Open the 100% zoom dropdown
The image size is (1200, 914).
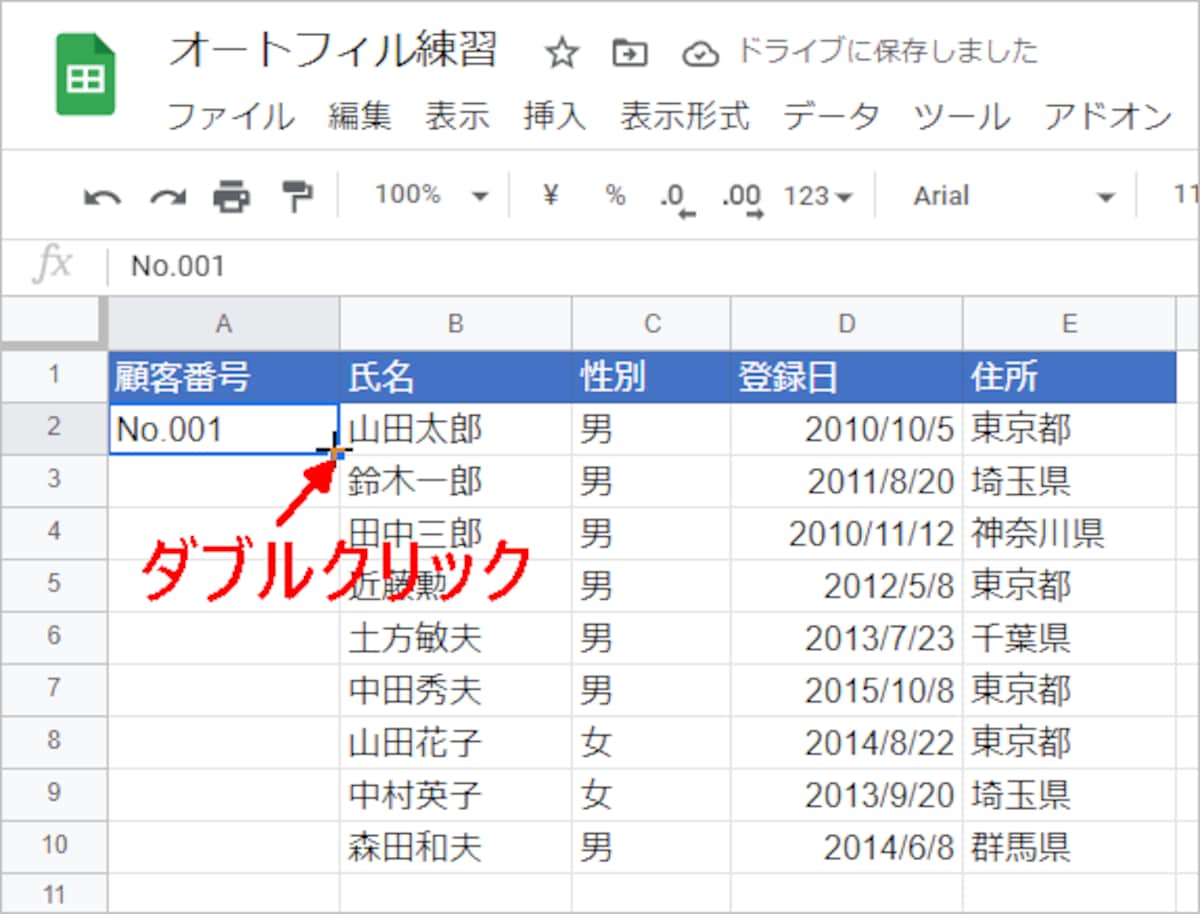431,195
